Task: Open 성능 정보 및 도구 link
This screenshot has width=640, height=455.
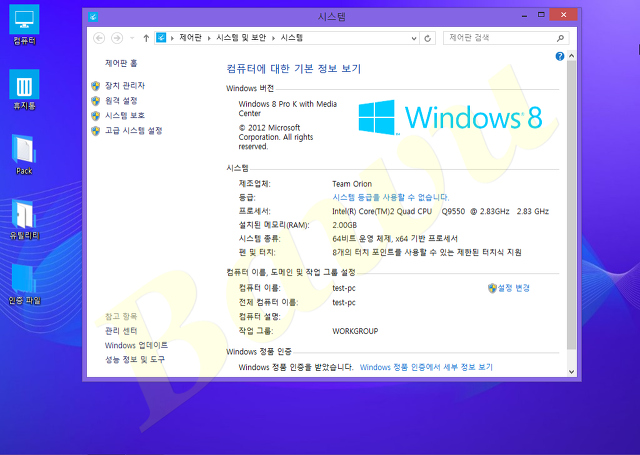Action: [135, 360]
